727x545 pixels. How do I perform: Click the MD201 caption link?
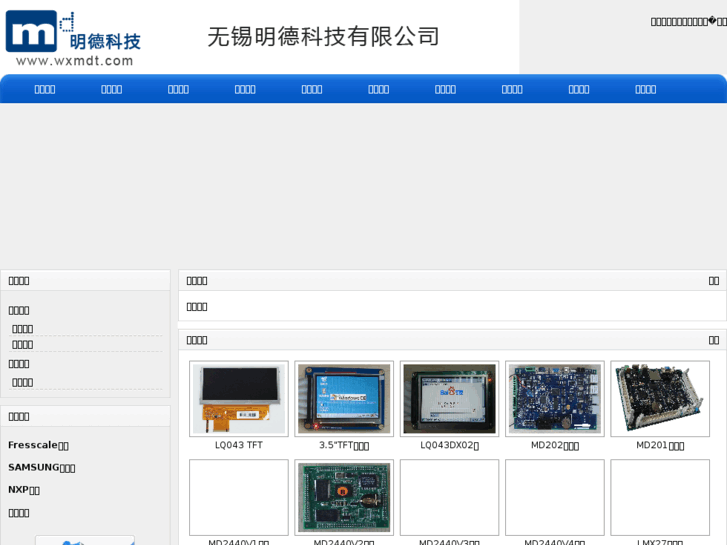(x=660, y=445)
